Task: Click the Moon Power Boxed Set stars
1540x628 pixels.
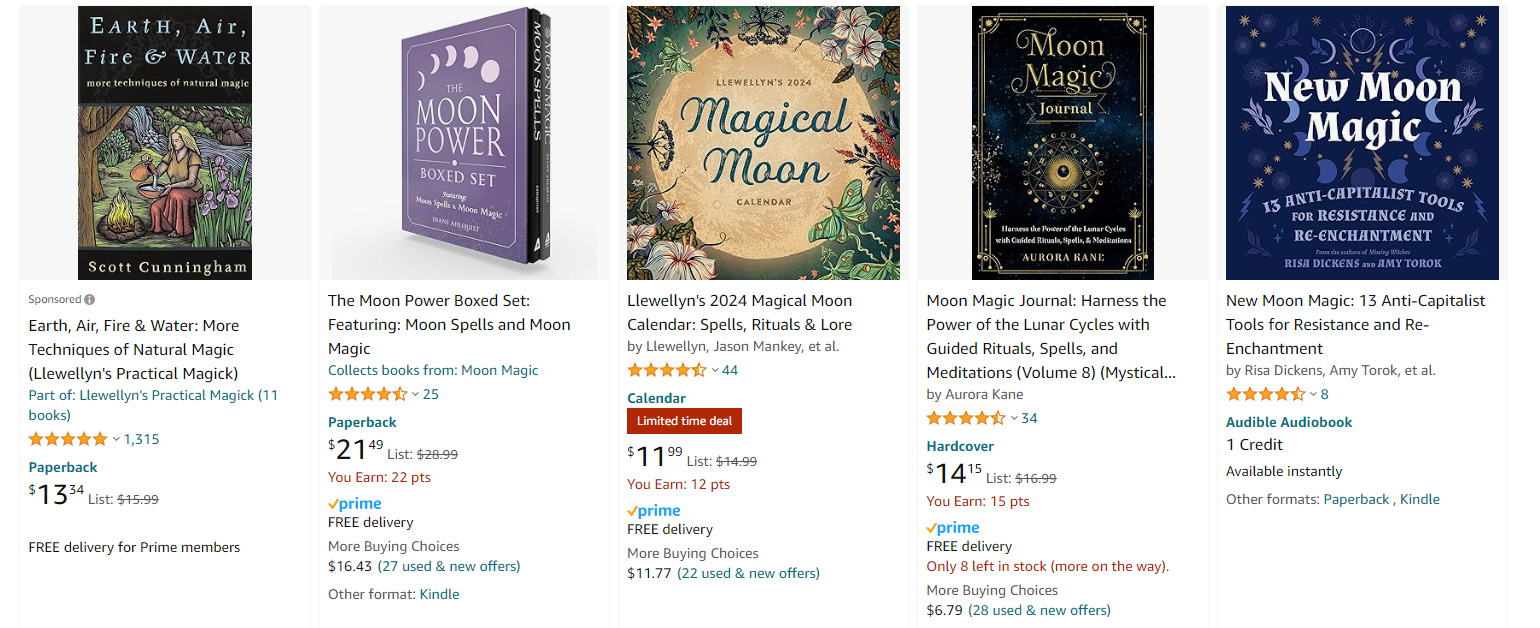Action: point(367,394)
